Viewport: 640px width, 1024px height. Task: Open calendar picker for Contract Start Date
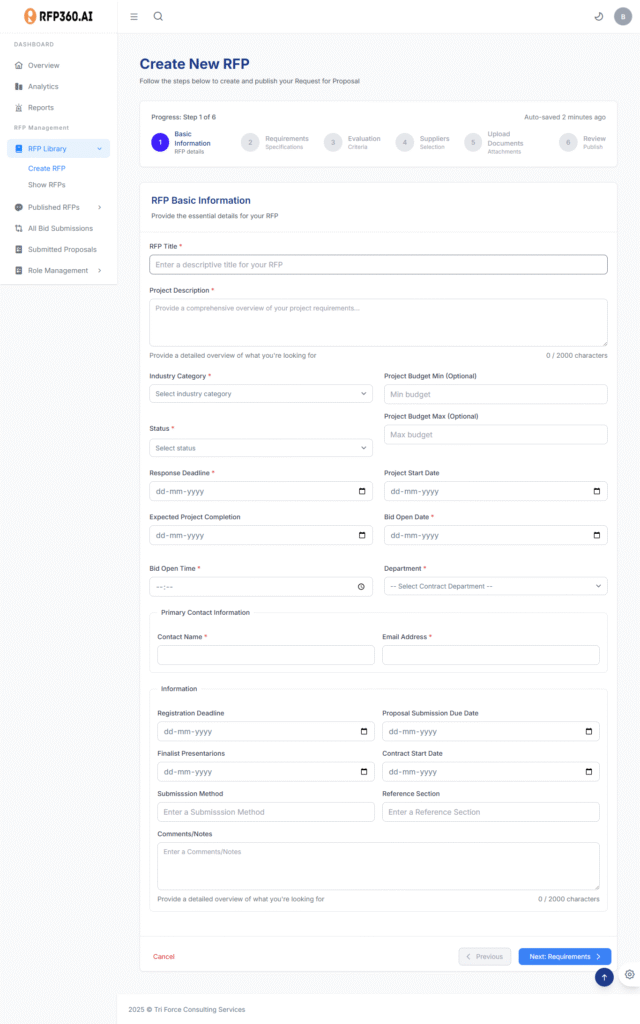[x=589, y=772]
